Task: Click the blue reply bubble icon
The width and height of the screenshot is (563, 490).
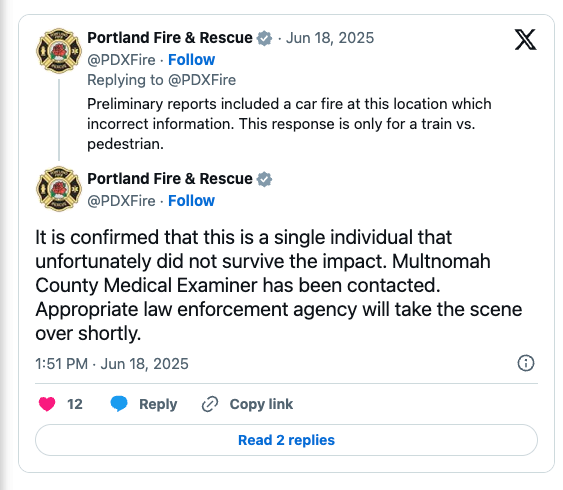Action: point(119,404)
